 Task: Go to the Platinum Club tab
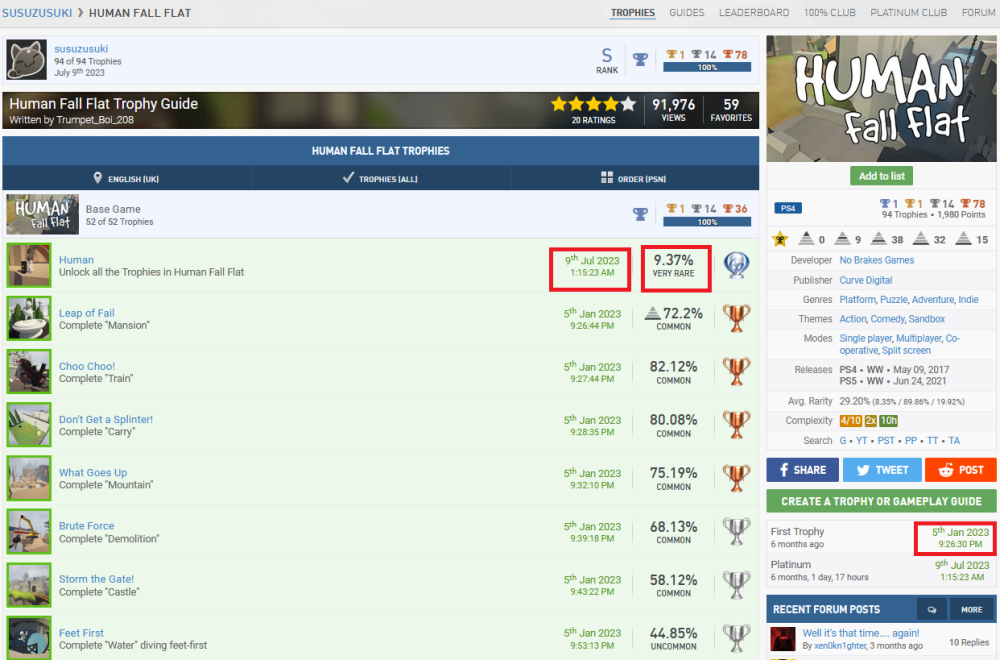tap(908, 13)
